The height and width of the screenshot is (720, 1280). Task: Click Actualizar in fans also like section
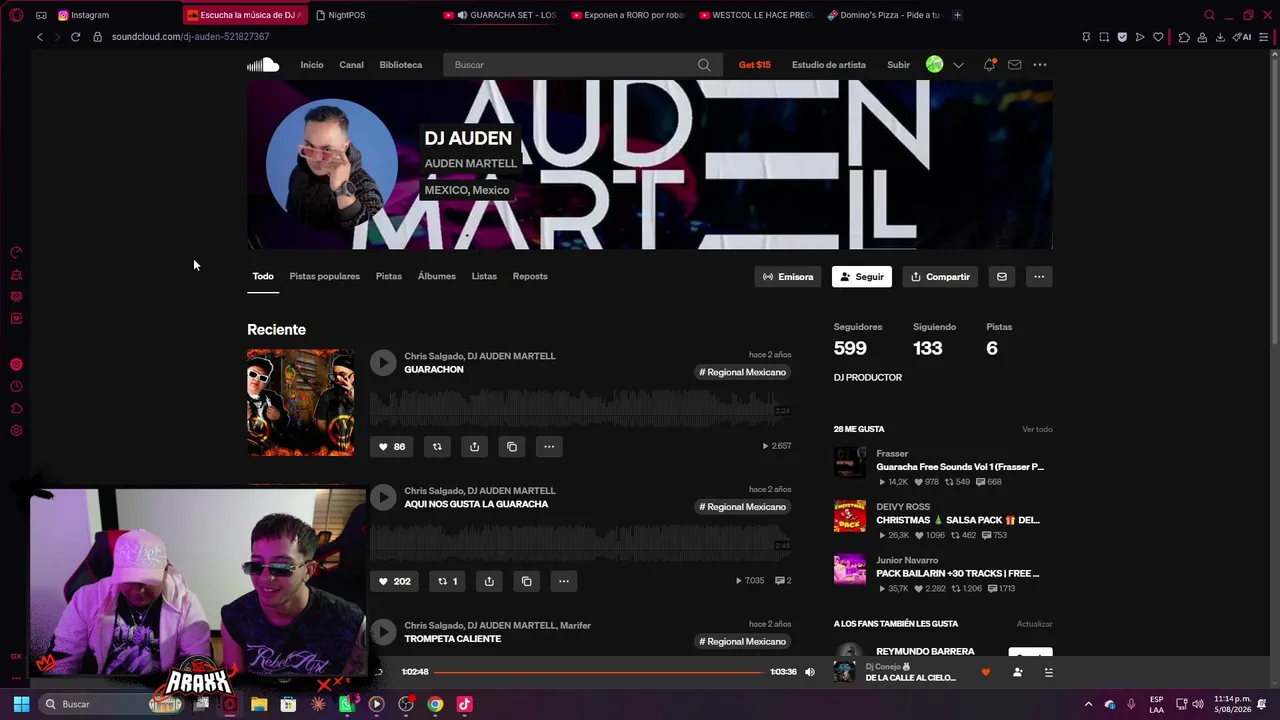(1035, 624)
